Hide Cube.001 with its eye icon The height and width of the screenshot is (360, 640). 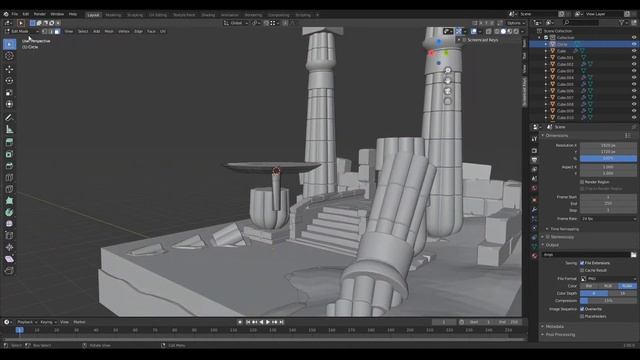634,57
